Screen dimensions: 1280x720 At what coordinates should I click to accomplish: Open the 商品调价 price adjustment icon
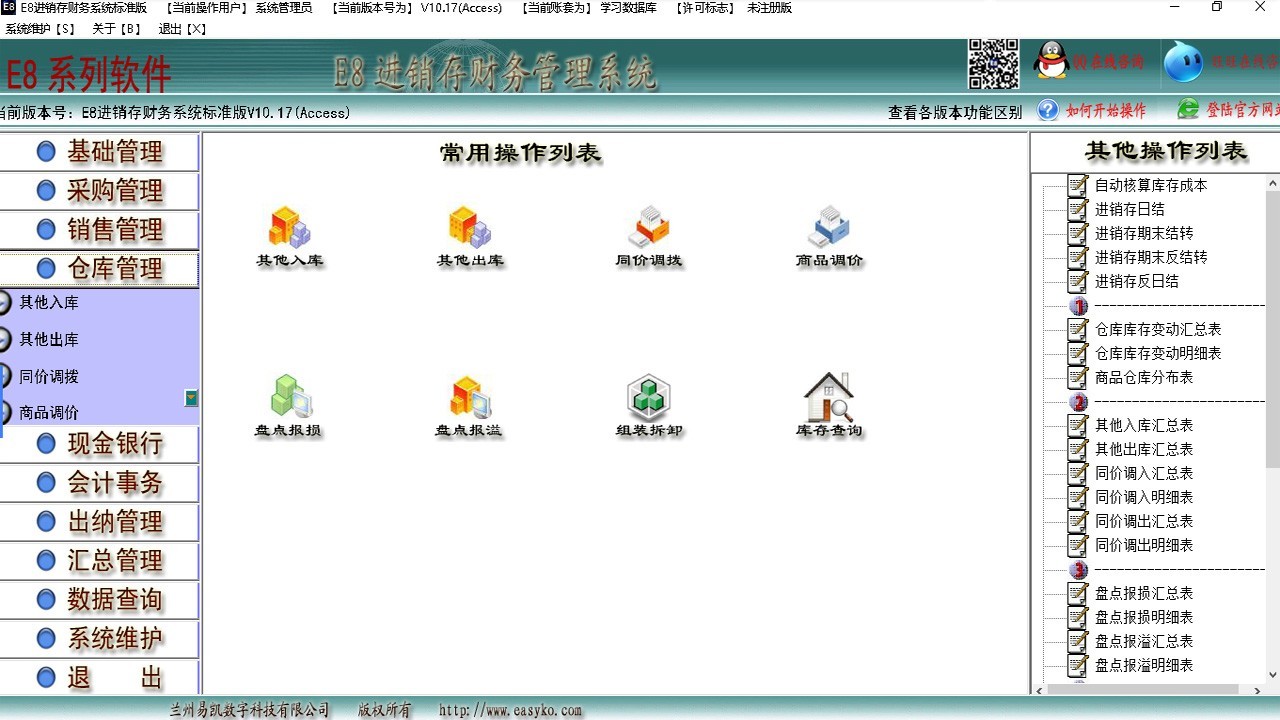click(828, 228)
